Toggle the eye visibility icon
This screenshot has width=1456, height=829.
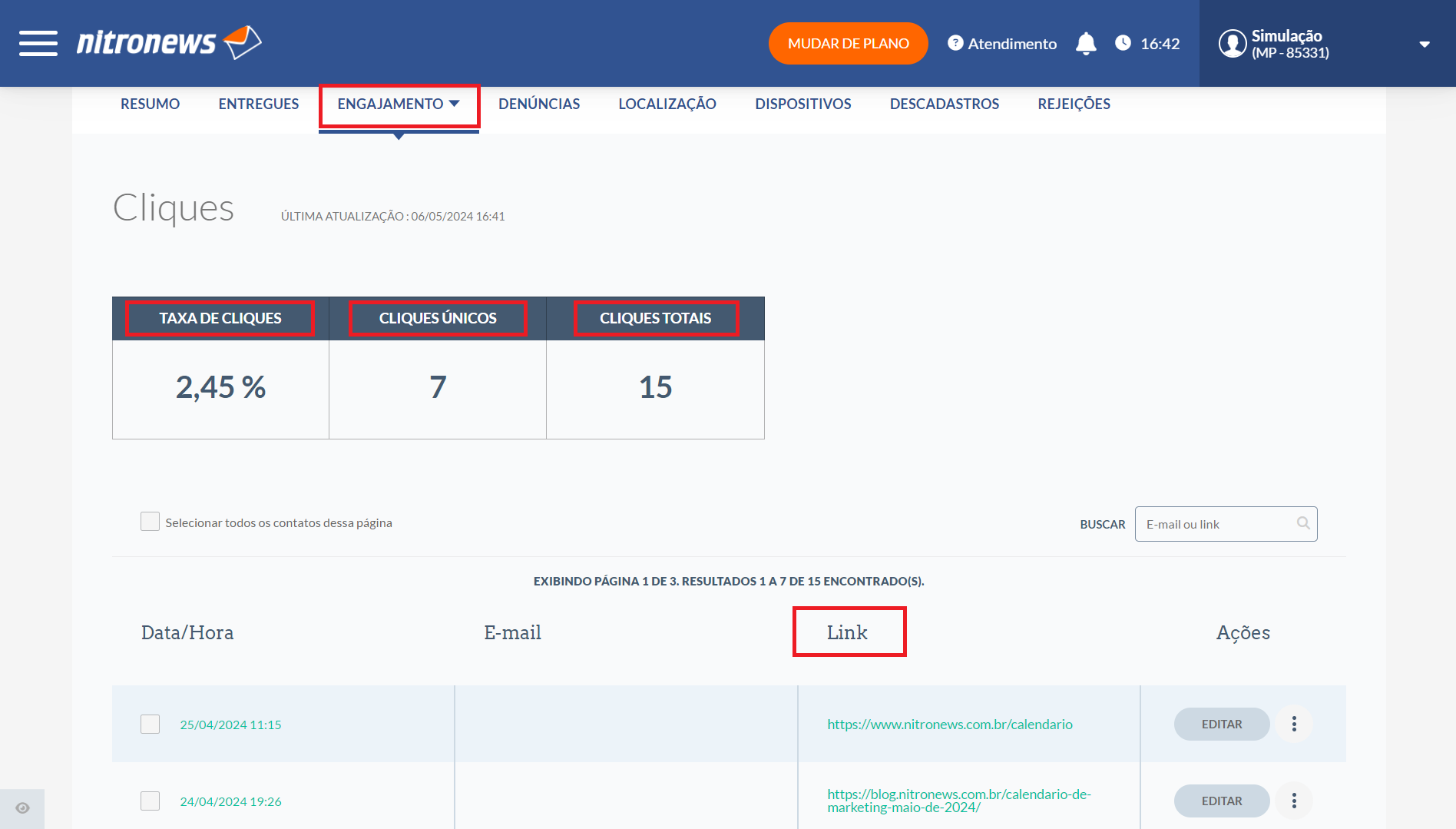tap(22, 808)
